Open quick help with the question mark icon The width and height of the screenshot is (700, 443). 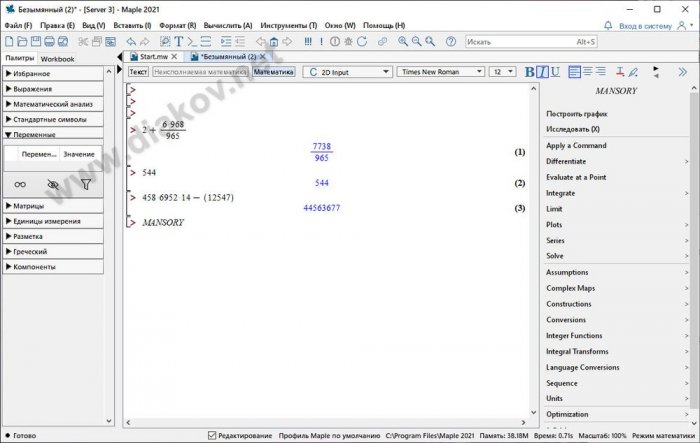pyautogui.click(x=451, y=42)
